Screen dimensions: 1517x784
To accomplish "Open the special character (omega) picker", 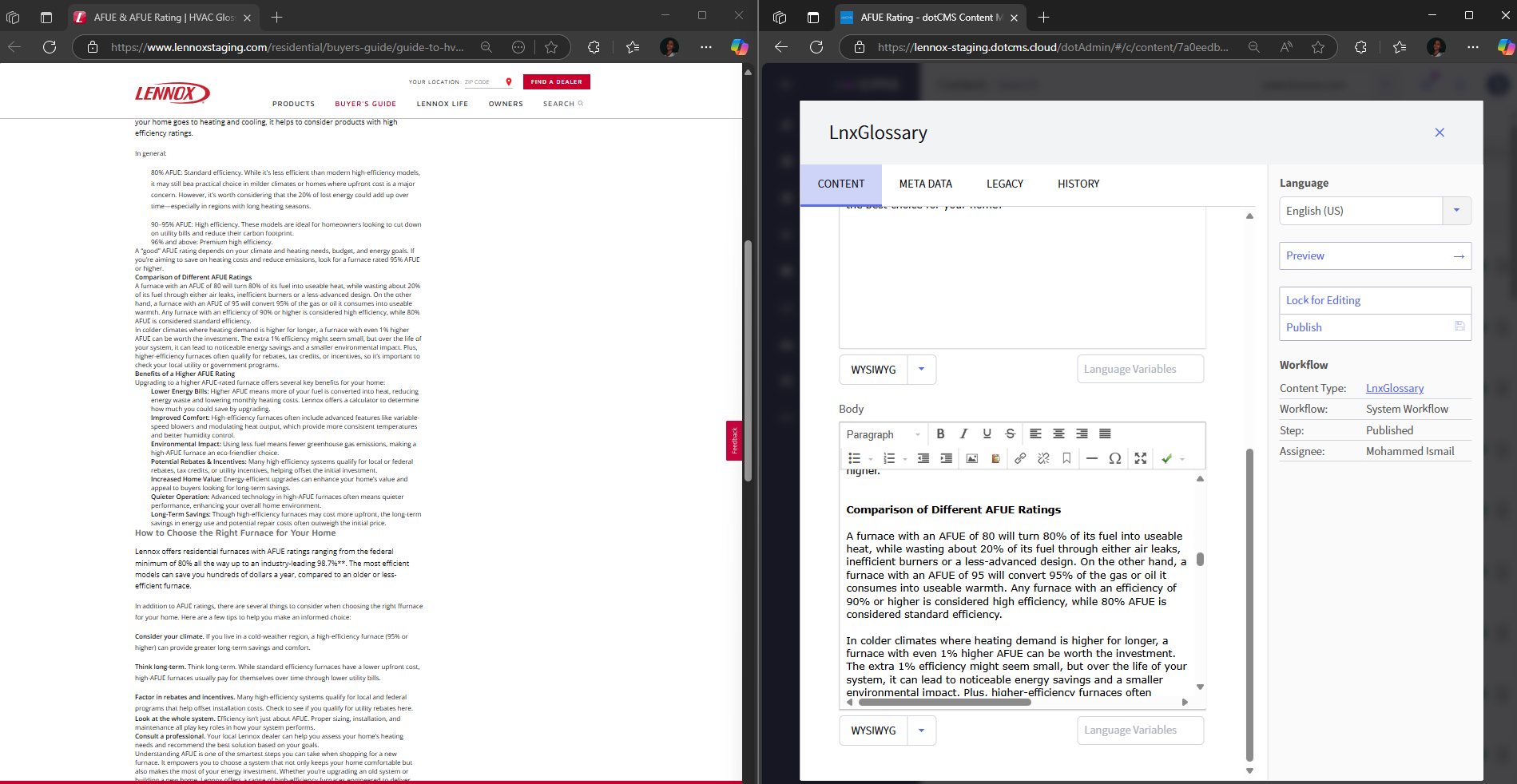I will pos(1115,458).
